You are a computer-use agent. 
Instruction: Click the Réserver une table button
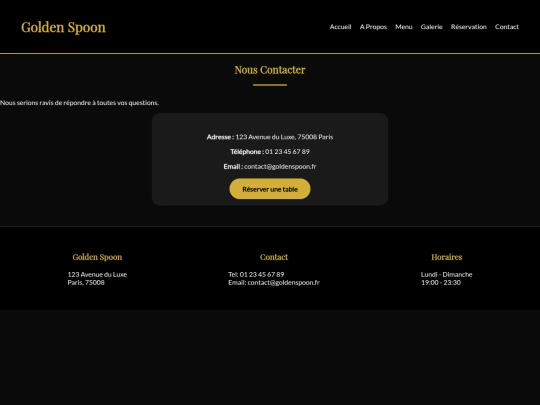pyautogui.click(x=270, y=189)
